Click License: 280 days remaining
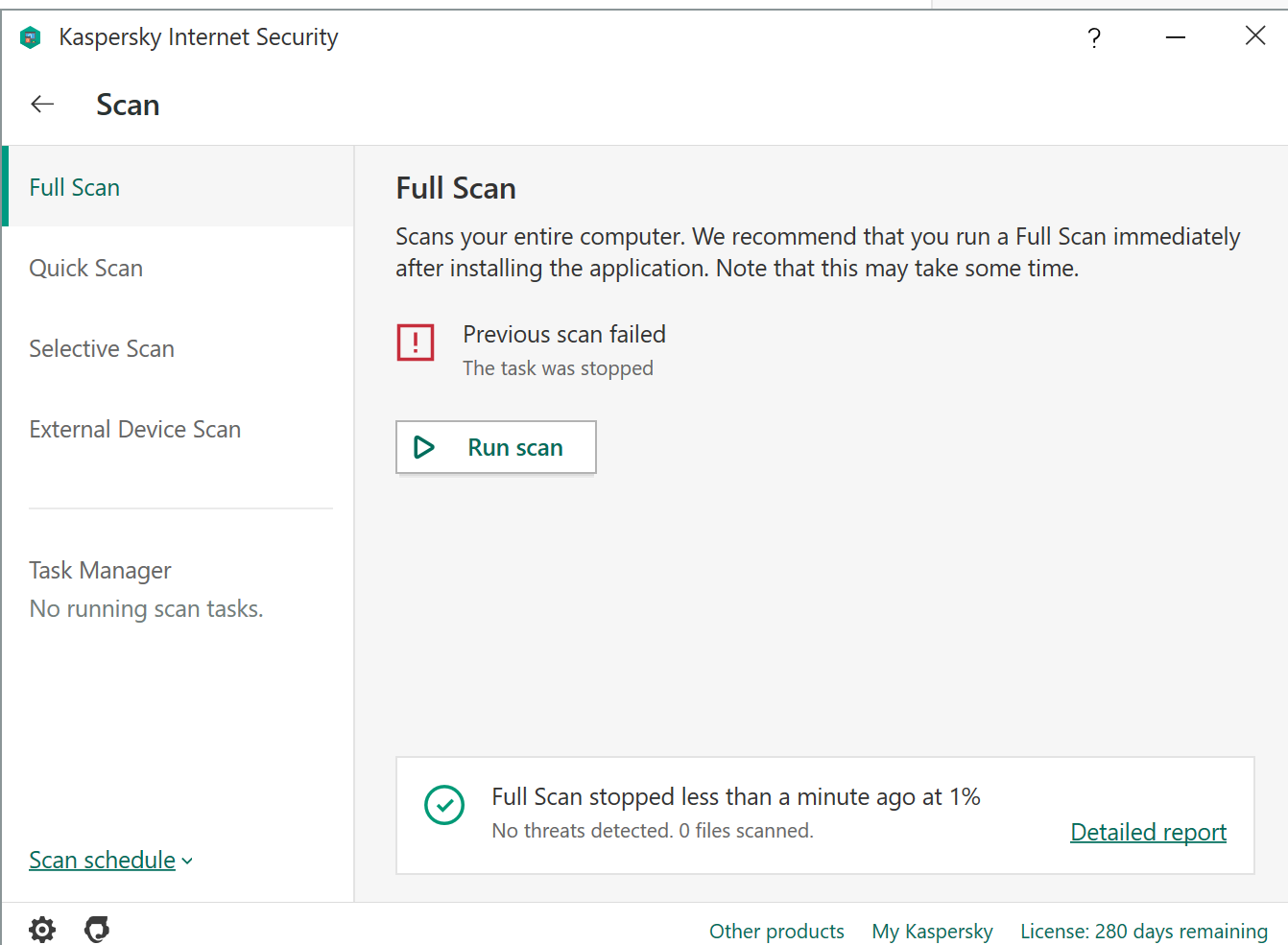Image resolution: width=1288 pixels, height=945 pixels. [1143, 931]
